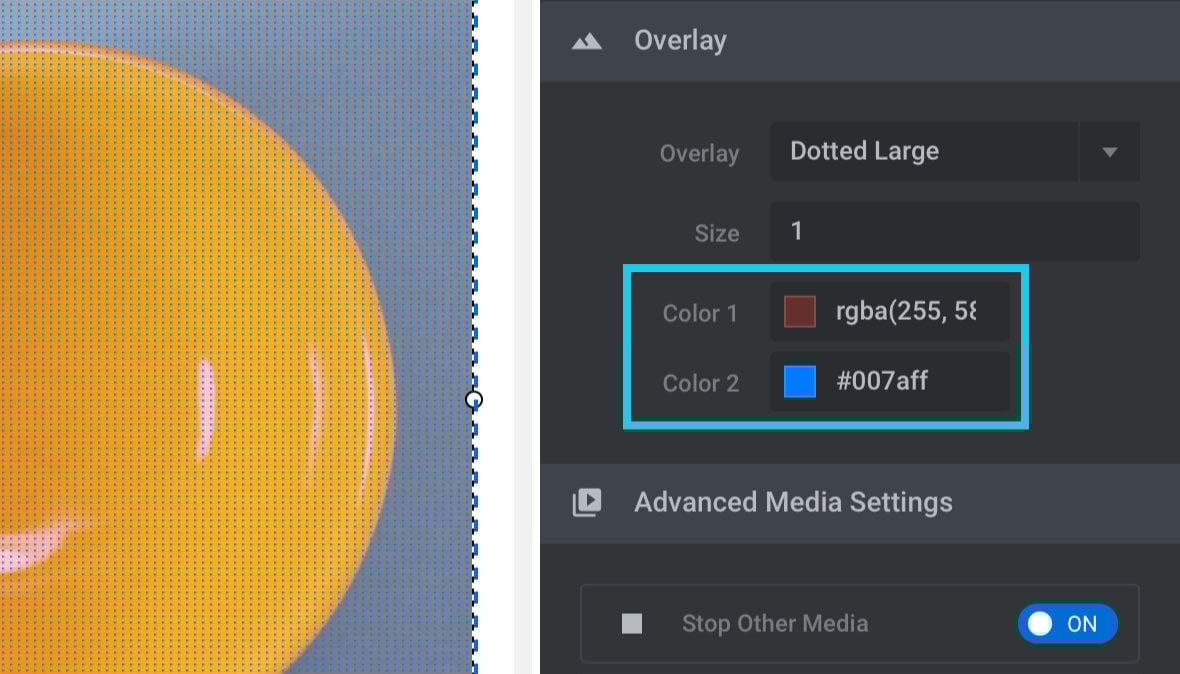Click the overlay dropdown arrow

pos(1109,152)
